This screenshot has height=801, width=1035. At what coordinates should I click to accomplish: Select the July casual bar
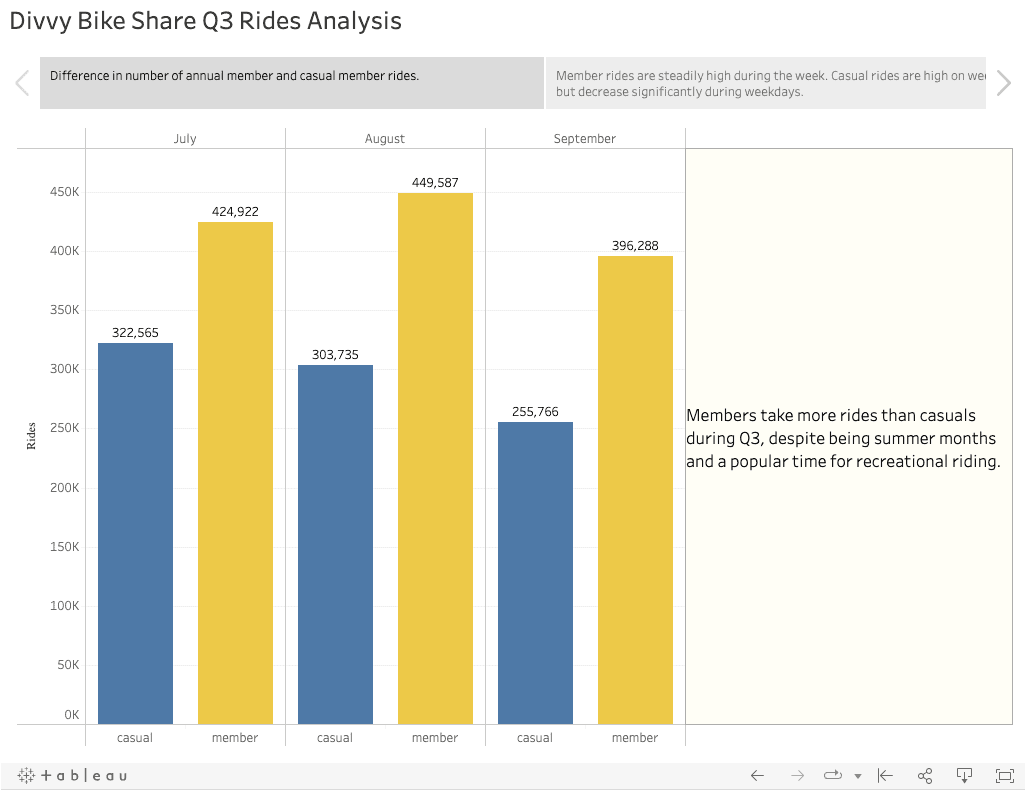pyautogui.click(x=135, y=534)
